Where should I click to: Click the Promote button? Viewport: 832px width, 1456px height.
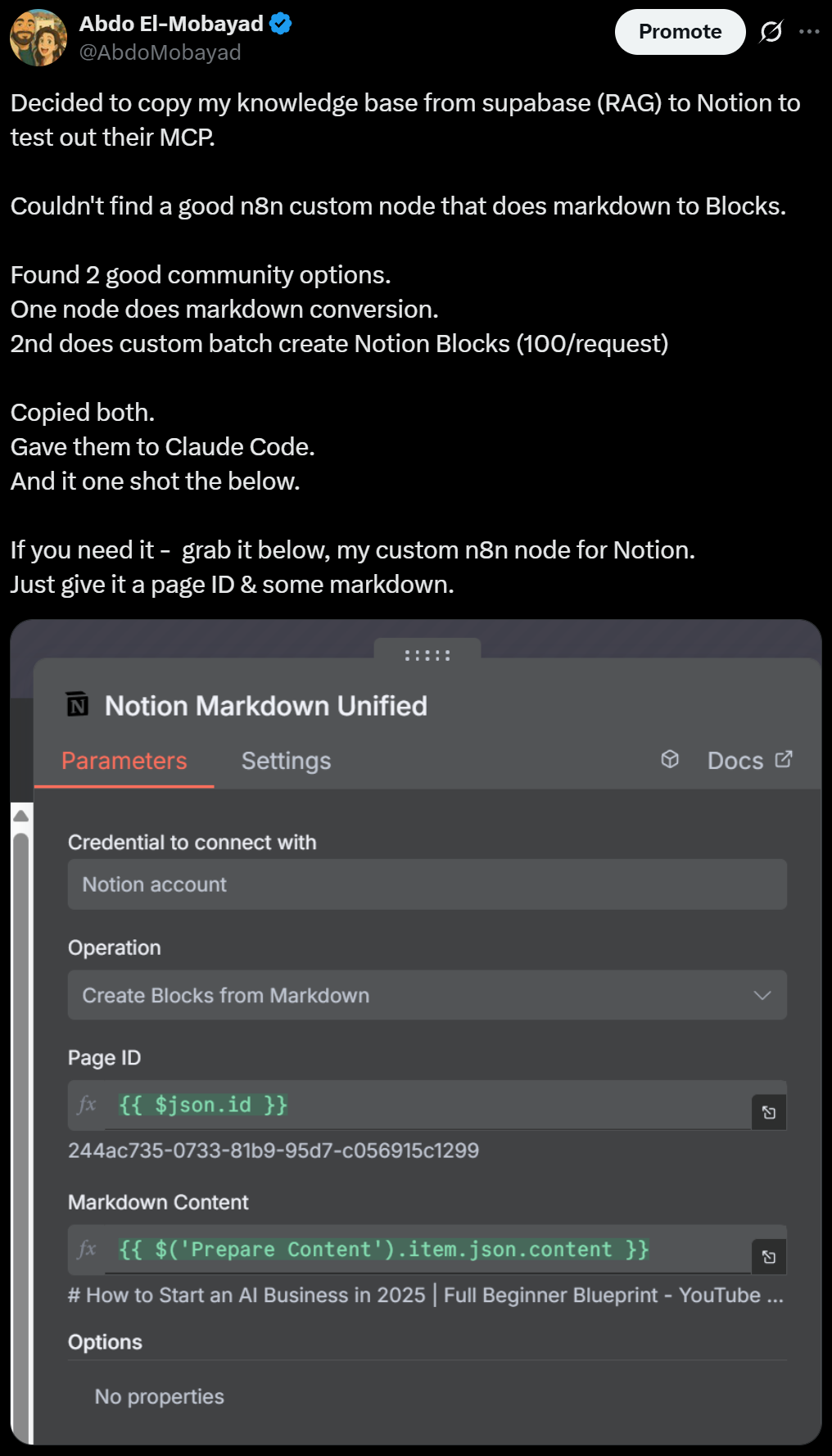click(680, 32)
